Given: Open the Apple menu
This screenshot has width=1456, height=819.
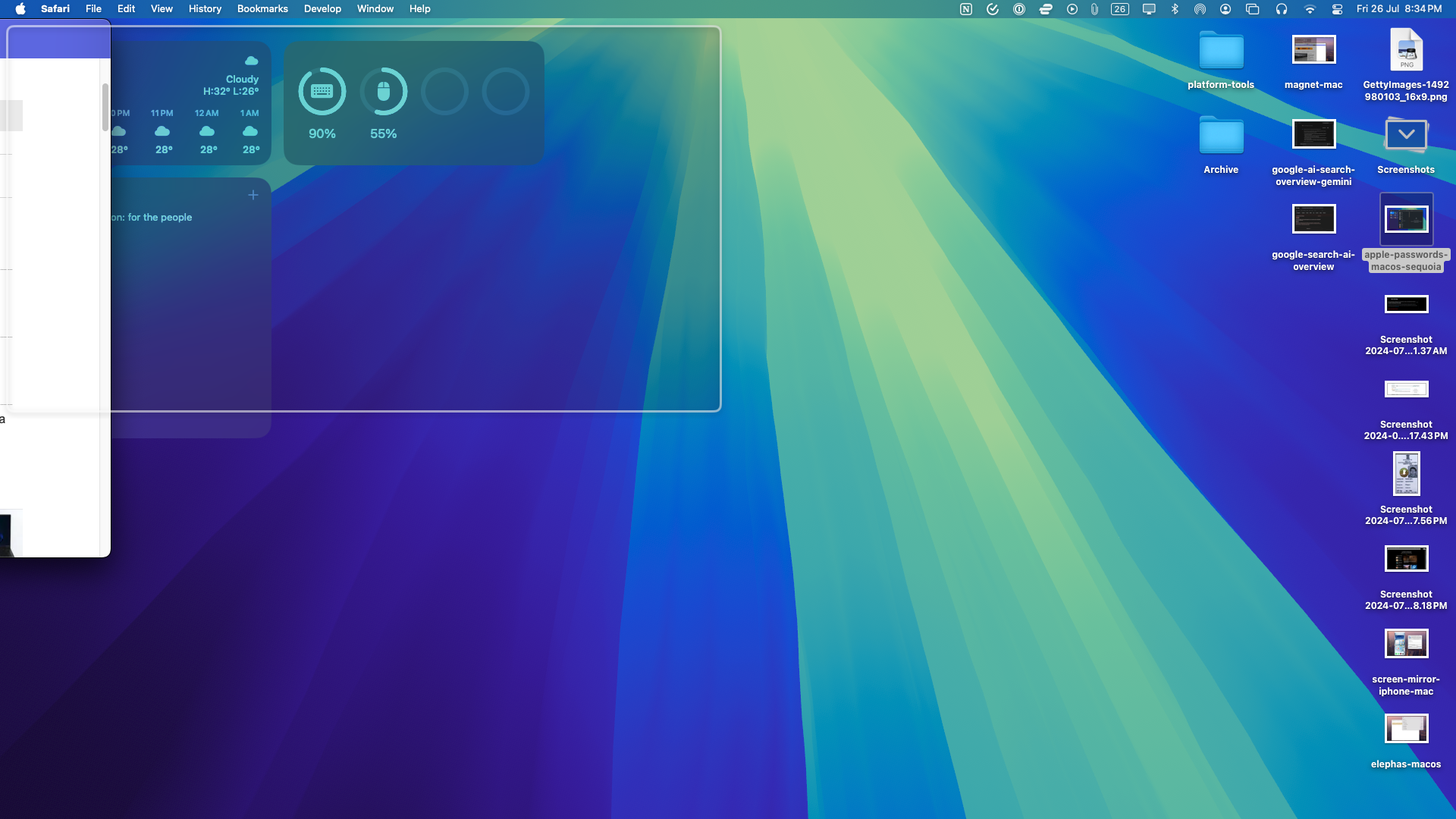Looking at the screenshot, I should click(20, 9).
